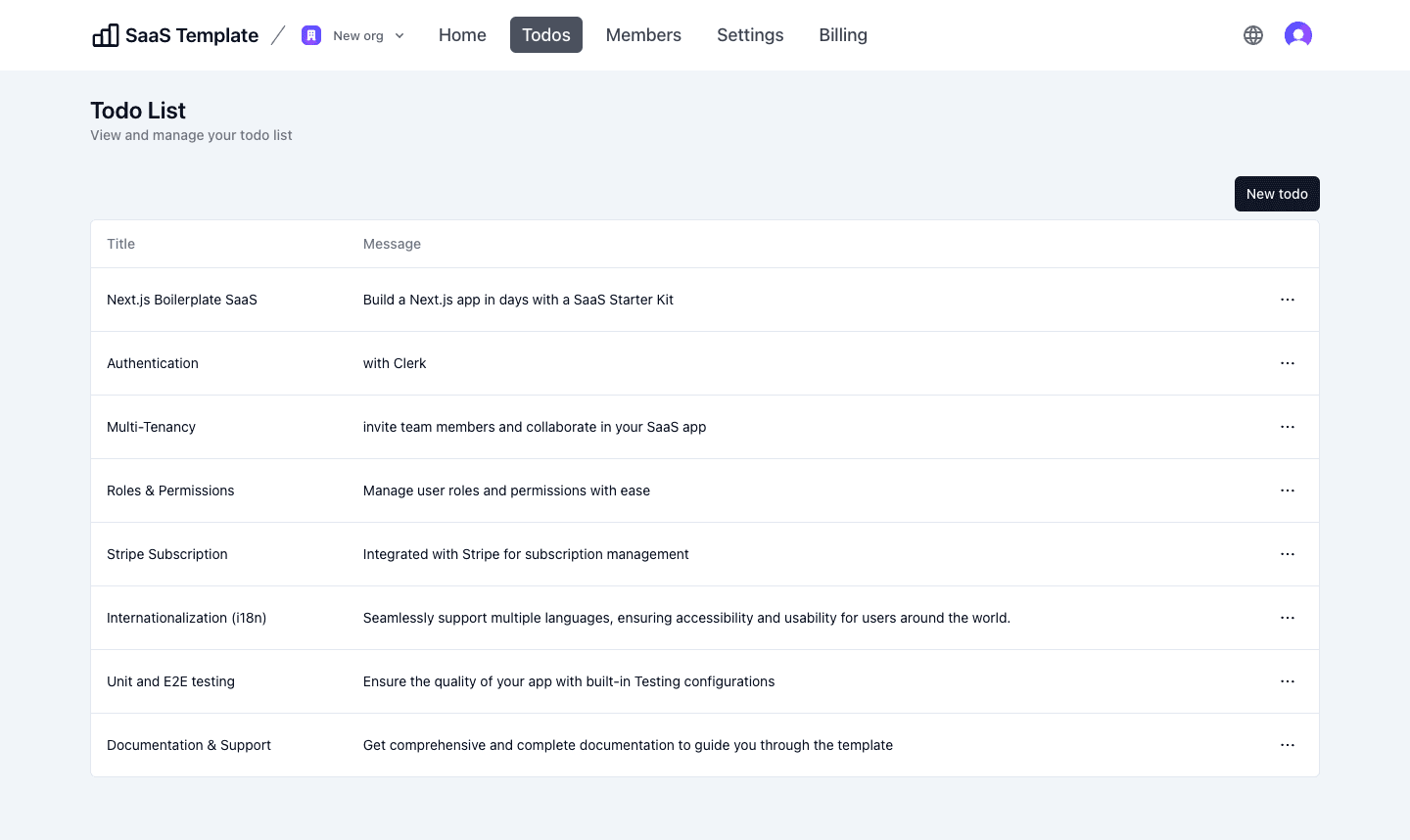Open the language globe icon

coord(1253,34)
